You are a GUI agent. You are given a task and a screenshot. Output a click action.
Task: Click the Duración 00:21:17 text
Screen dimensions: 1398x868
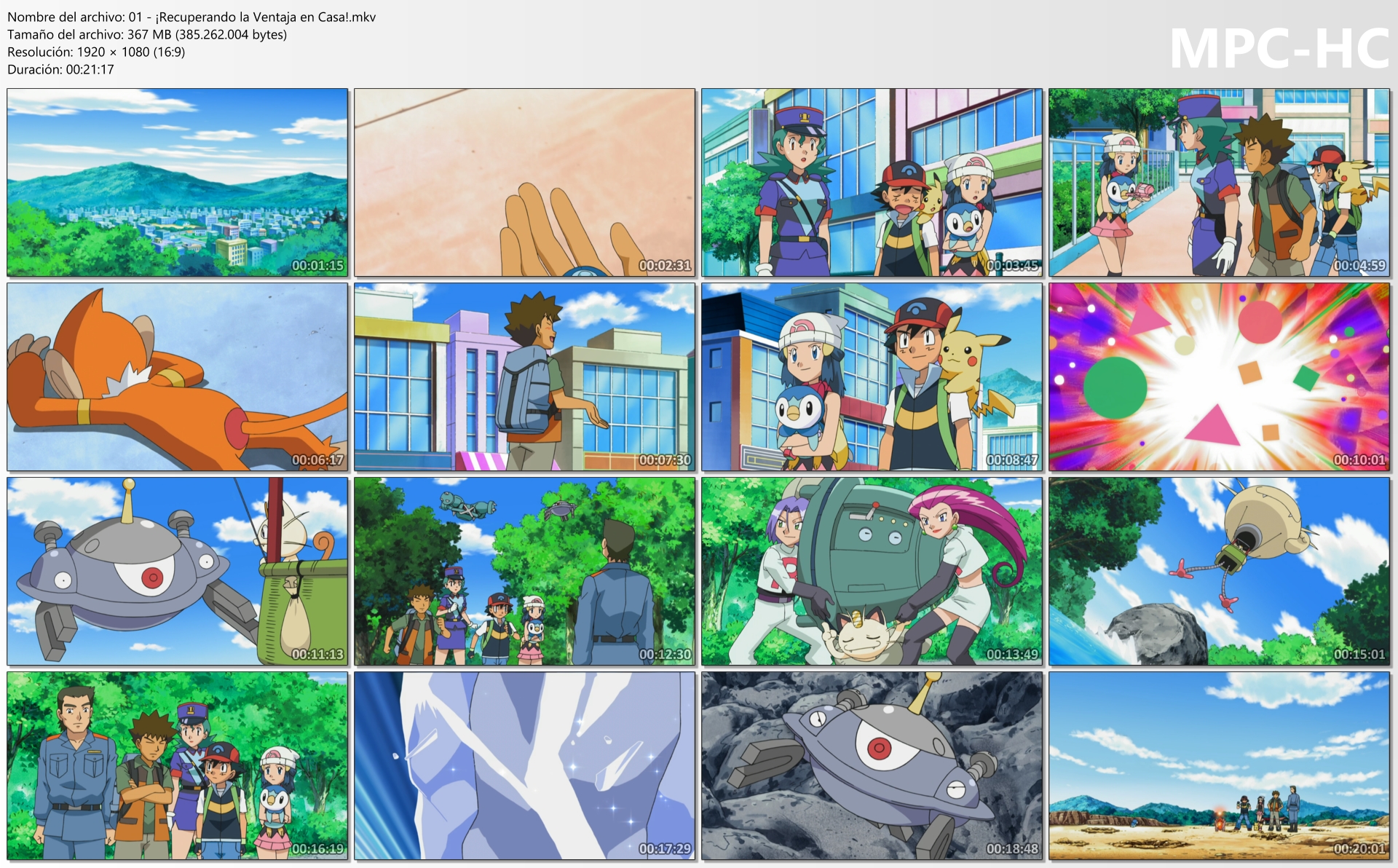(x=60, y=69)
